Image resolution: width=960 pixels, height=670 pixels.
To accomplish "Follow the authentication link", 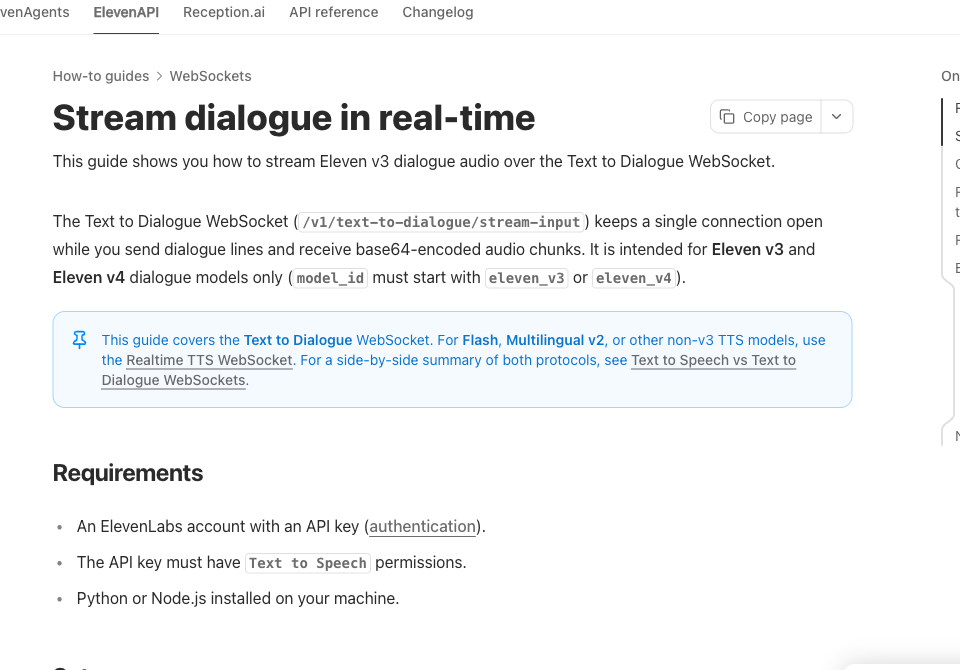I will pyautogui.click(x=422, y=527).
